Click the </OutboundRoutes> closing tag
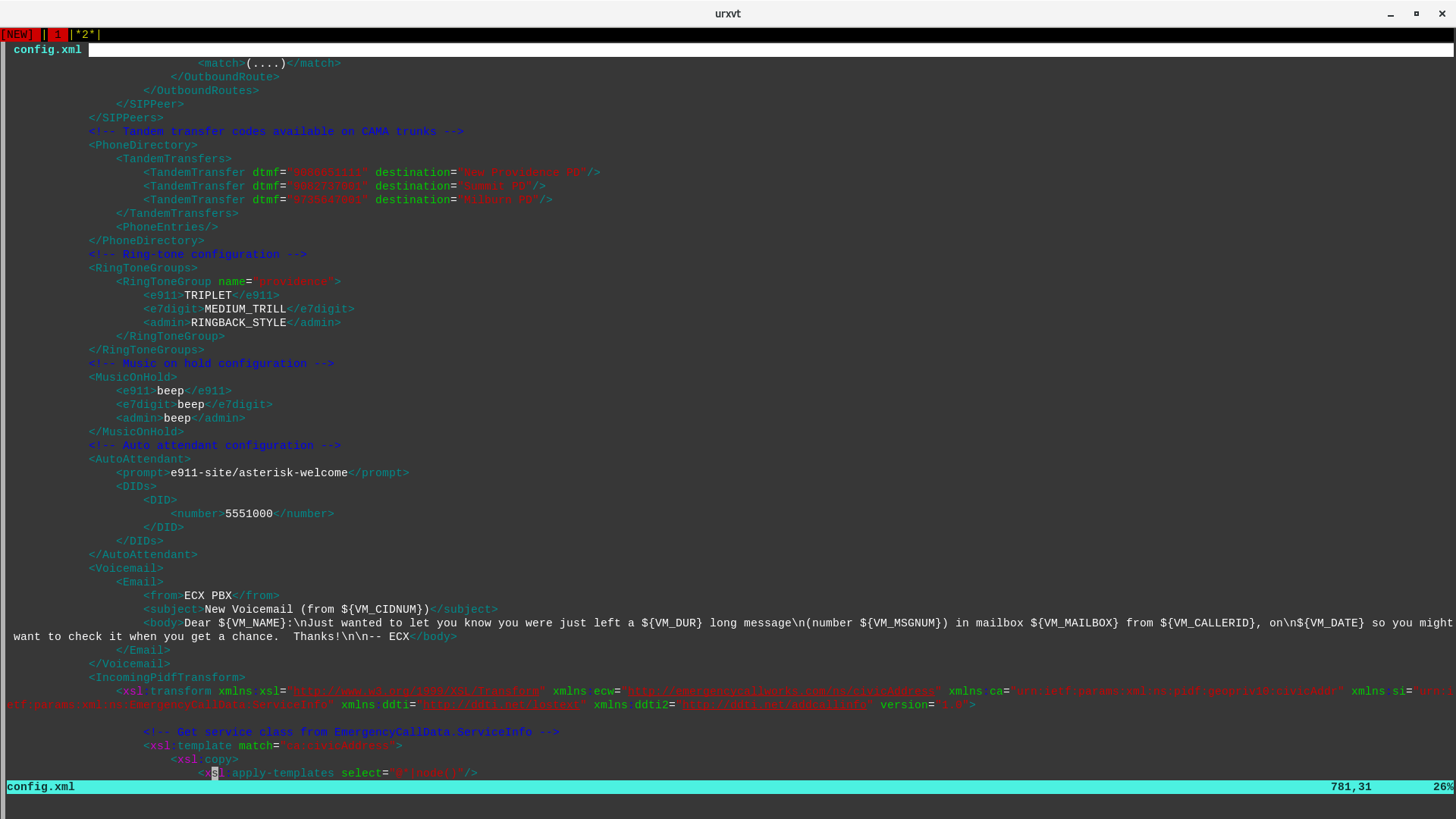Image resolution: width=1456 pixels, height=819 pixels. pos(201,91)
